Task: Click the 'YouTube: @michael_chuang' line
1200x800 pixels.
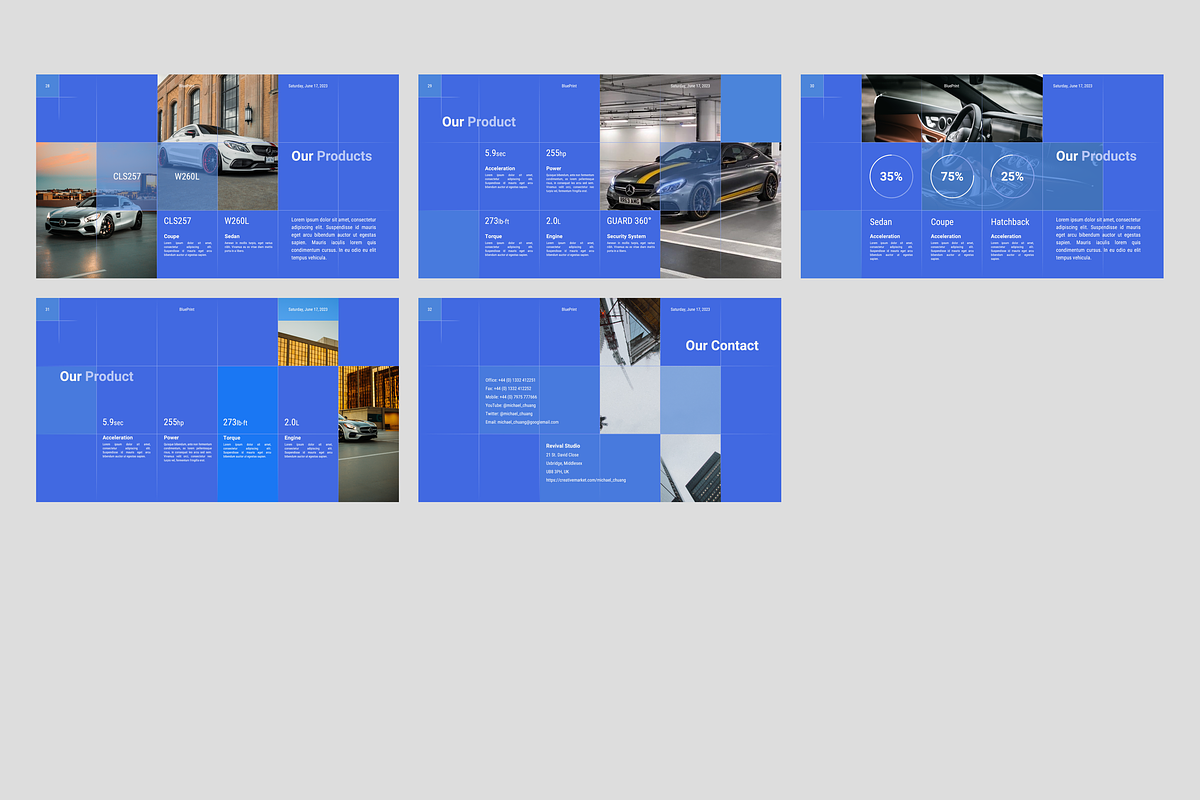Action: coord(510,405)
